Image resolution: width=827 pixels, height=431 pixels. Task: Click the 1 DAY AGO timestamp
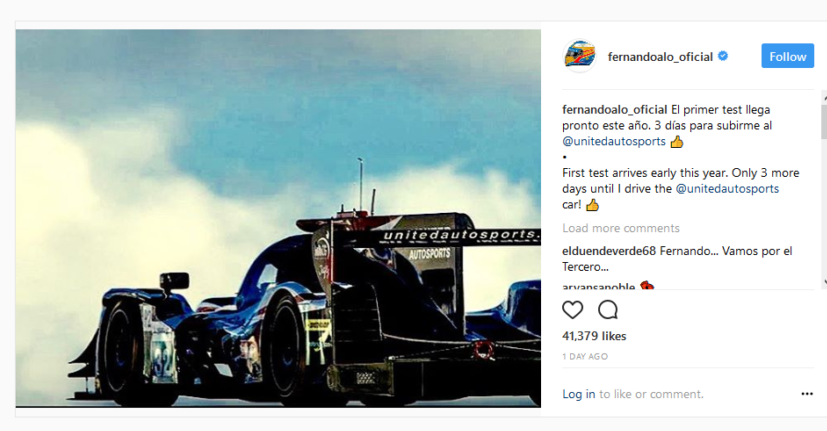click(x=585, y=357)
